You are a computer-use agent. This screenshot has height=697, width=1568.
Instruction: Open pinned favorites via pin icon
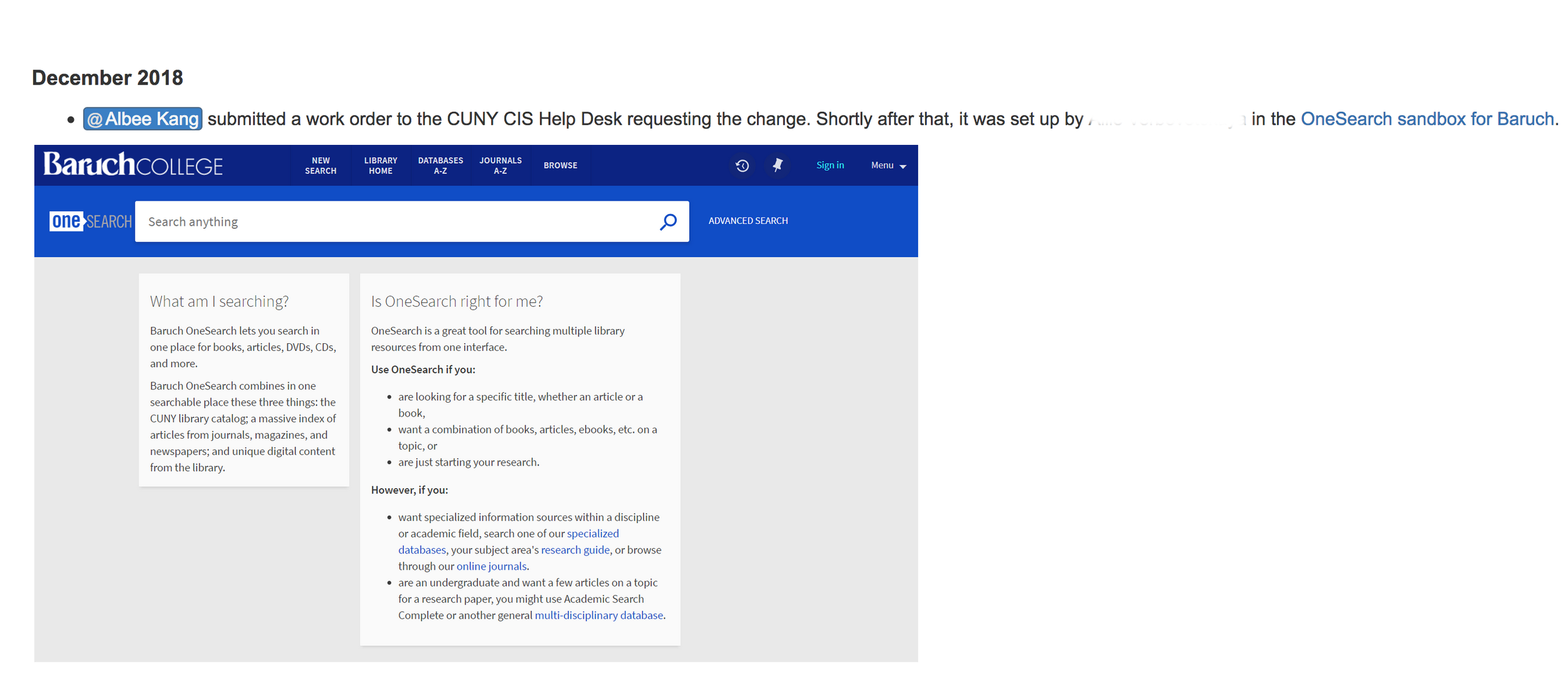click(x=778, y=165)
